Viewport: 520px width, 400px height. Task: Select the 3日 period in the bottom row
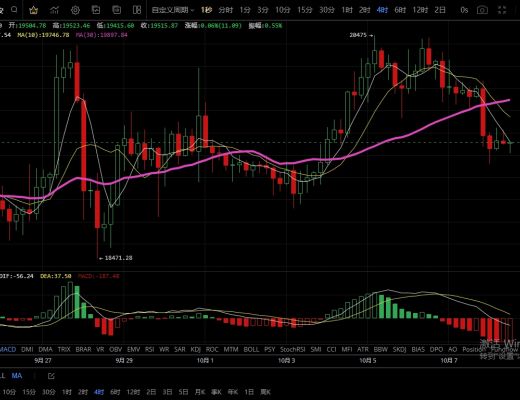tap(167, 392)
